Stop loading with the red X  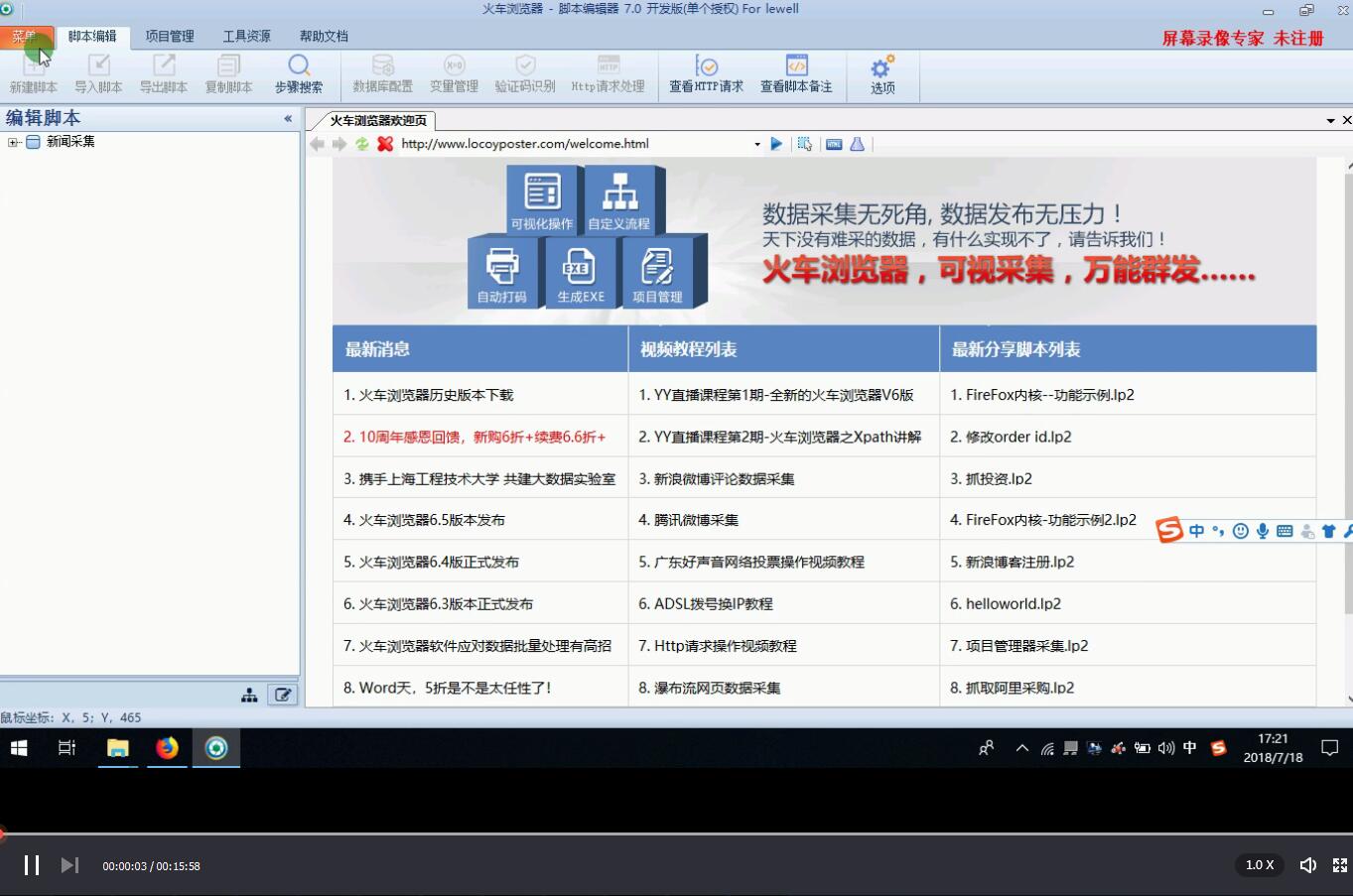385,144
